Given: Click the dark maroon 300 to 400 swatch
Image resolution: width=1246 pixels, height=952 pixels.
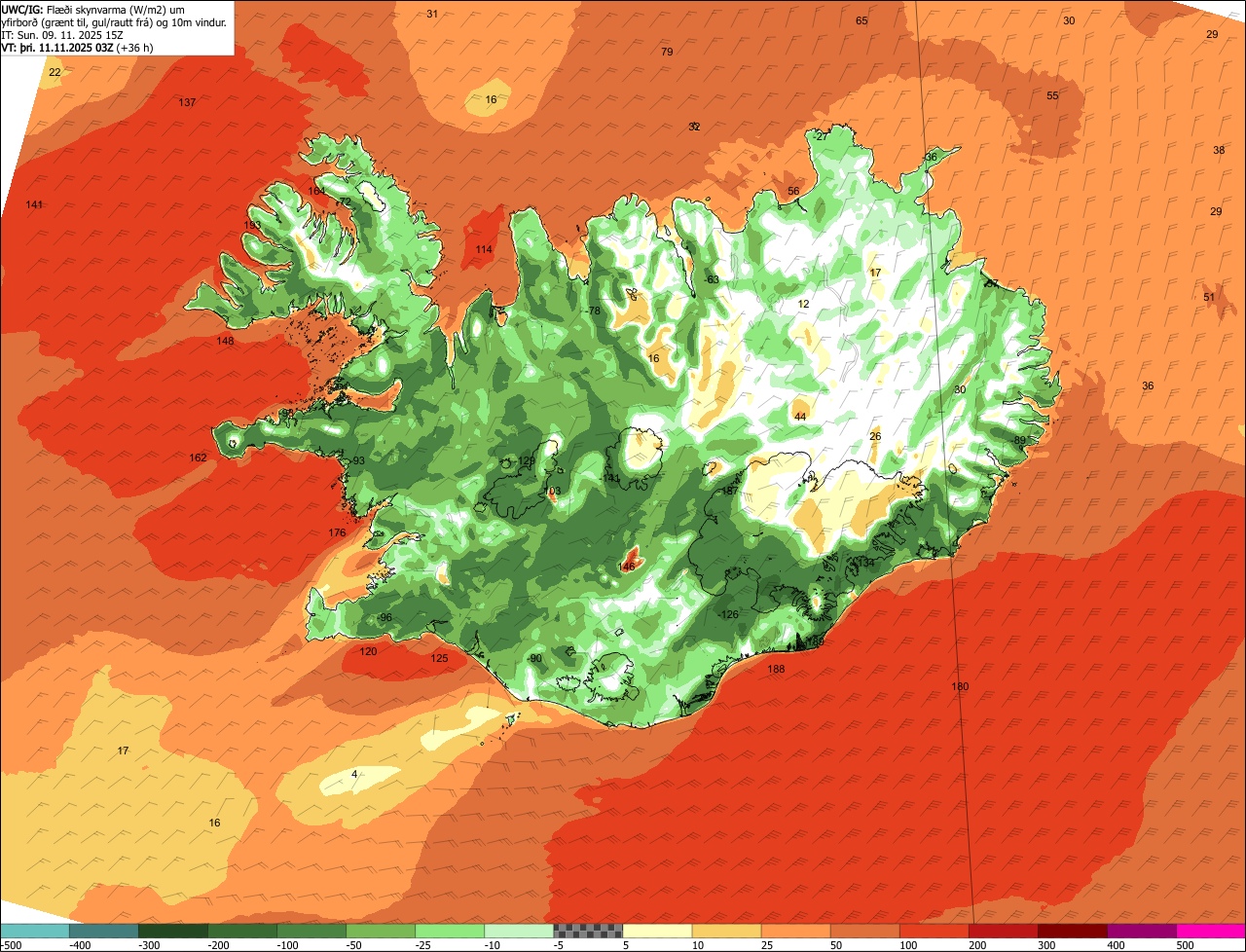Looking at the screenshot, I should tap(1073, 931).
